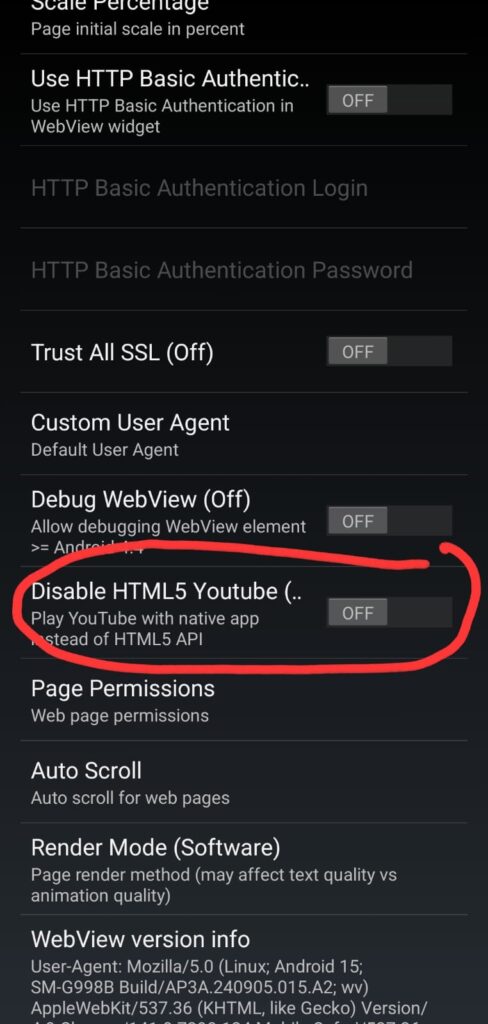Open Custom User Agent setting

244,434
